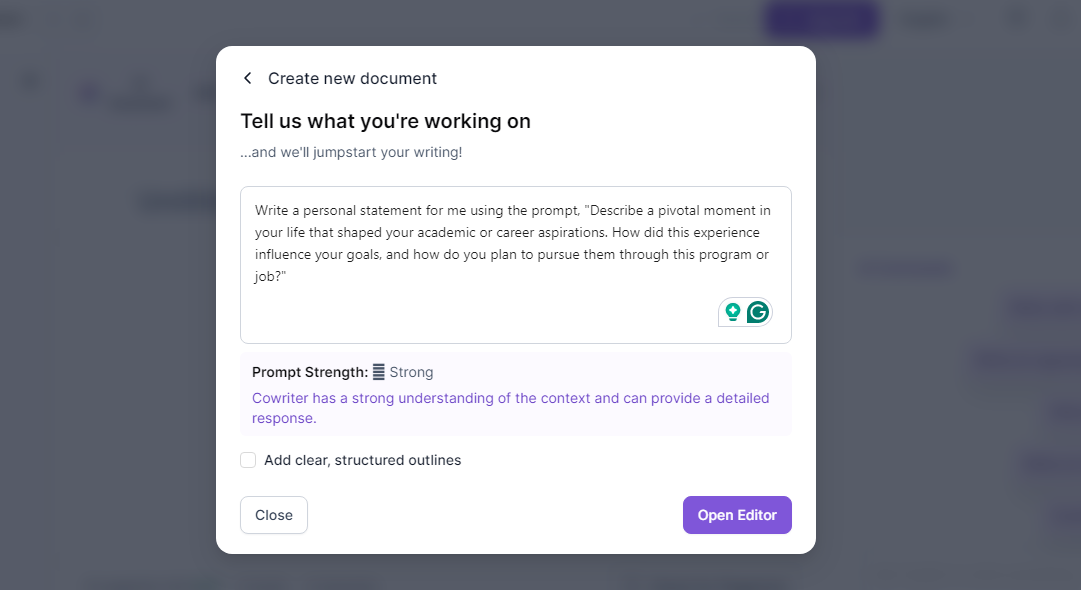Click the Prompt Strength bars indicator icon
This screenshot has height=590, width=1081.
[378, 372]
